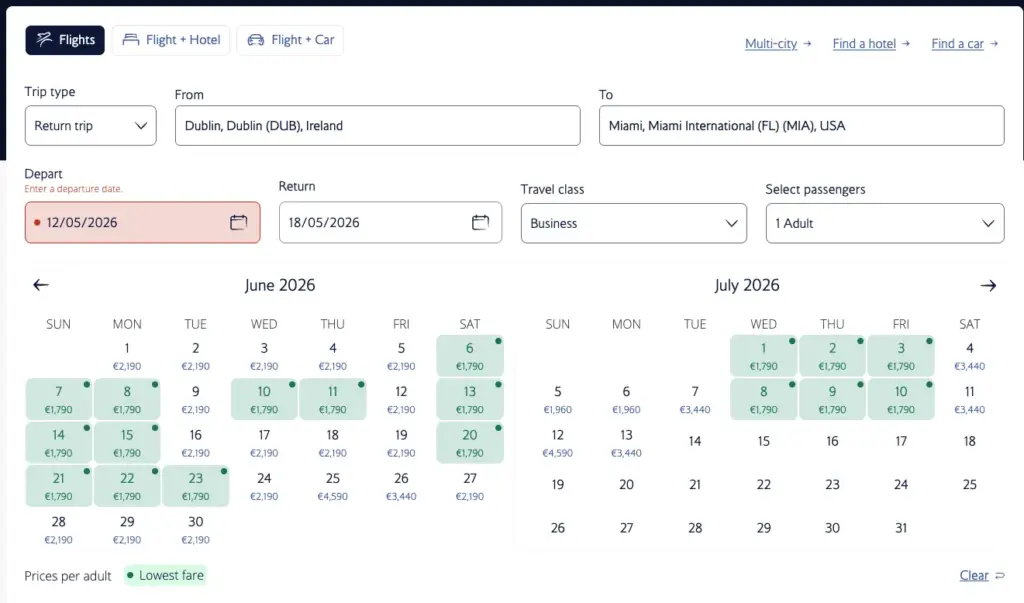Click the airplane icon on the Flights tab
1024x603 pixels.
point(43,39)
